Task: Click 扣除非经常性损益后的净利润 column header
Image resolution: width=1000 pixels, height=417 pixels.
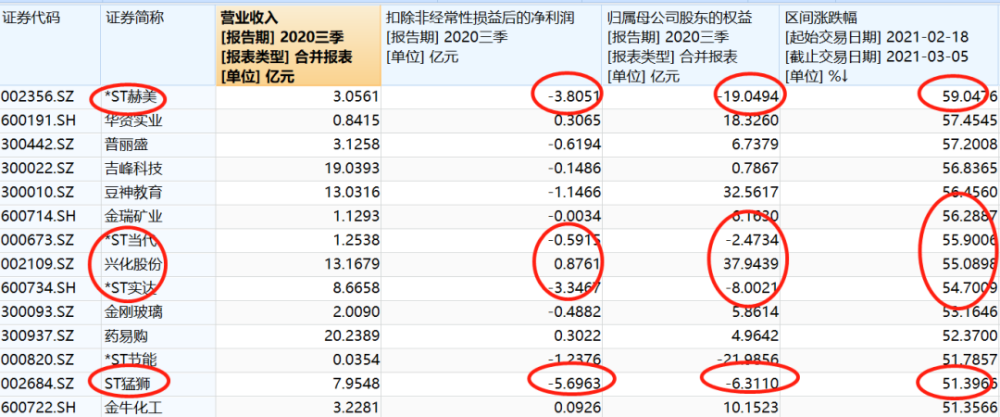Action: pyautogui.click(x=480, y=18)
